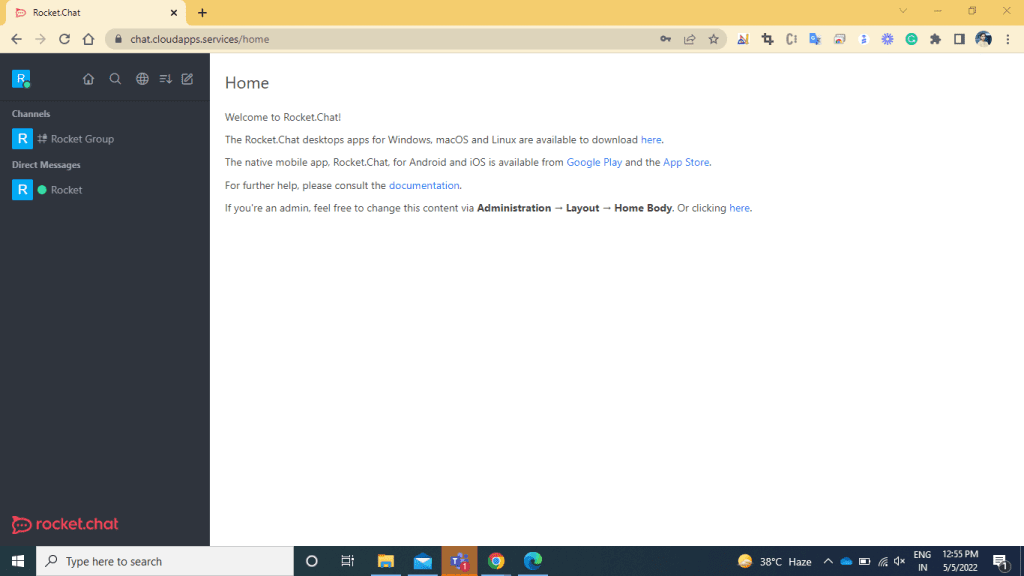Open the Rocket direct message
This screenshot has width=1024, height=576.
66,190
